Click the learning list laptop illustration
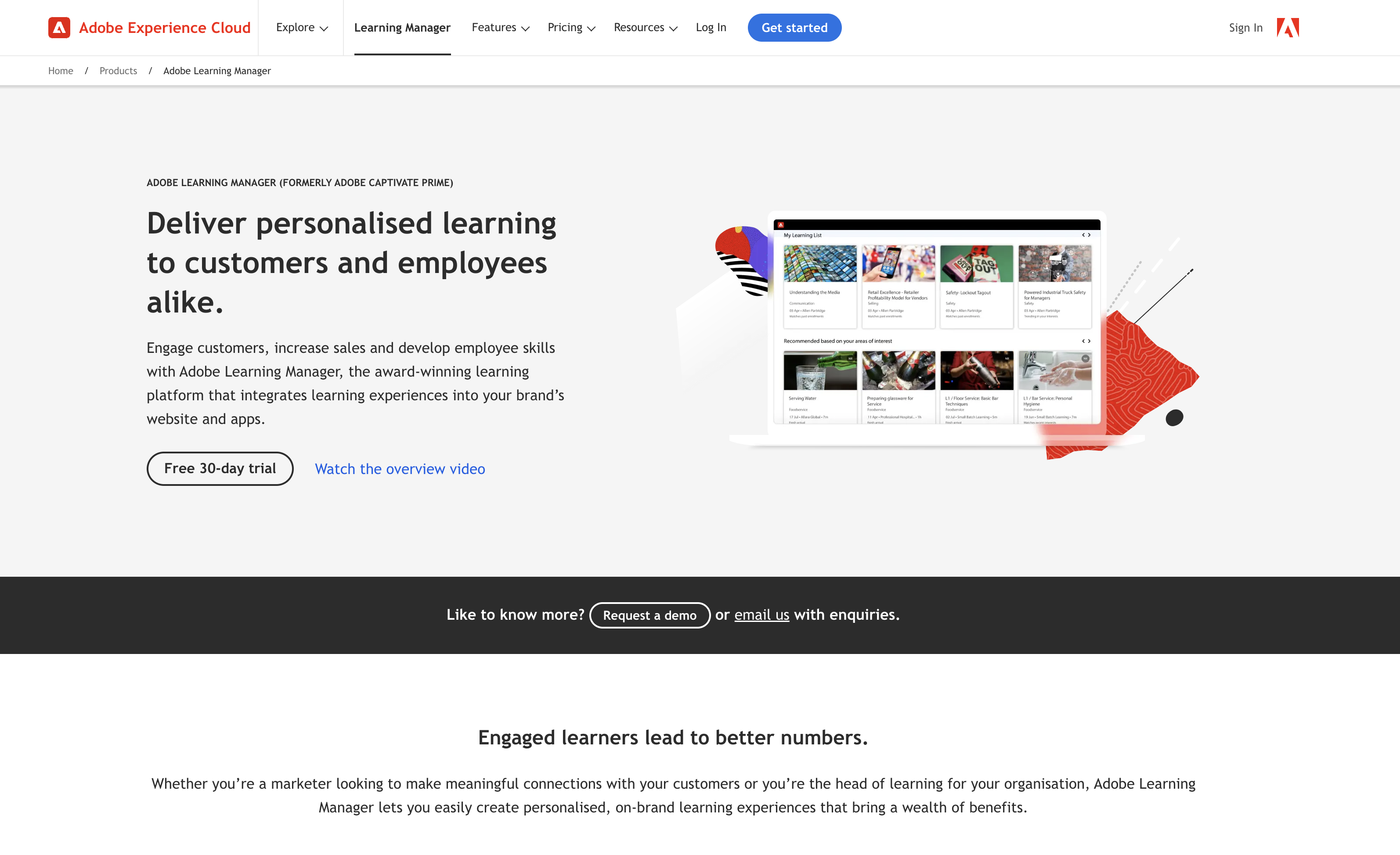Viewport: 1400px width, 855px height. tap(936, 328)
